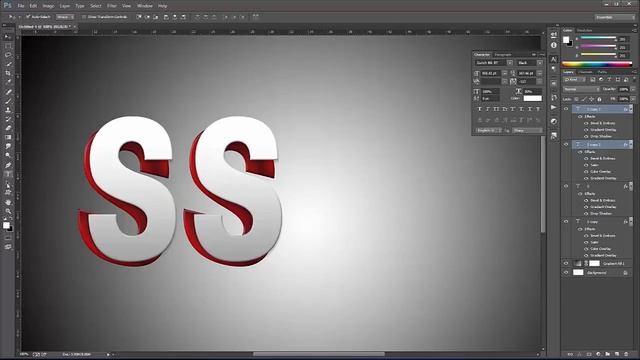Open the Window menu
Viewport: 640px width, 360px height.
pyautogui.click(x=144, y=6)
